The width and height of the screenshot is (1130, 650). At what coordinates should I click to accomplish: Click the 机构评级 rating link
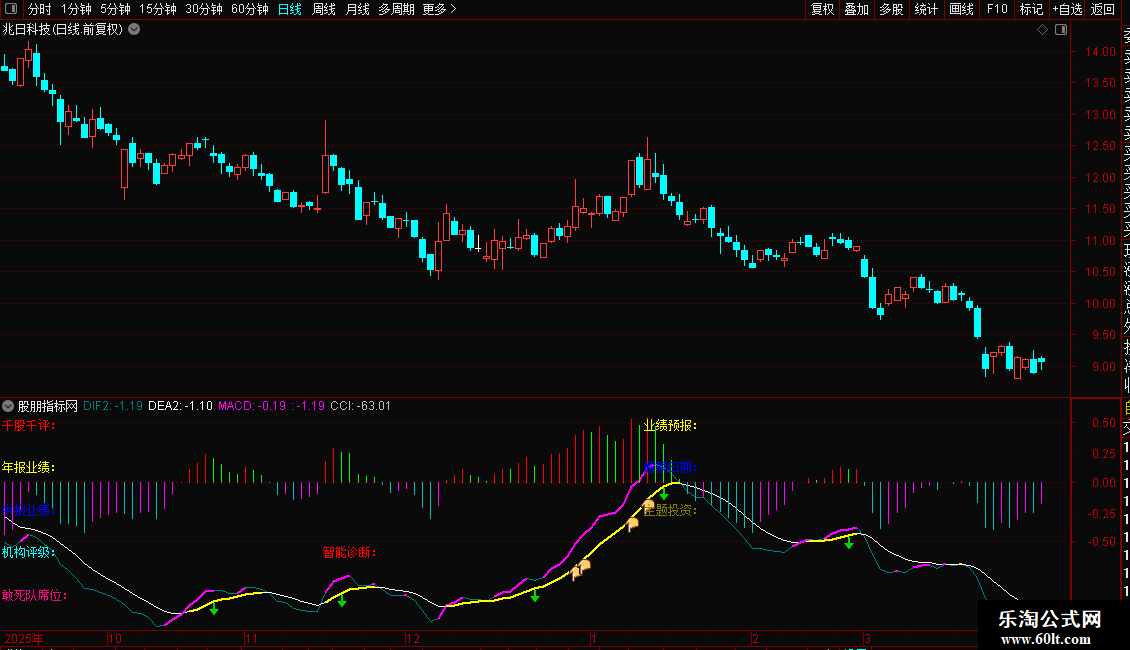click(29, 551)
